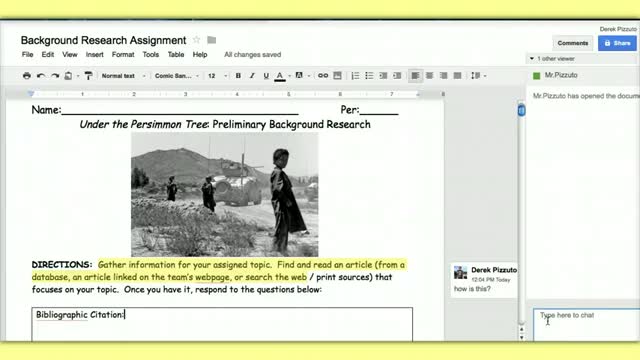The height and width of the screenshot is (360, 640).
Task: Open the line spacing dropdown
Action: [478, 76]
